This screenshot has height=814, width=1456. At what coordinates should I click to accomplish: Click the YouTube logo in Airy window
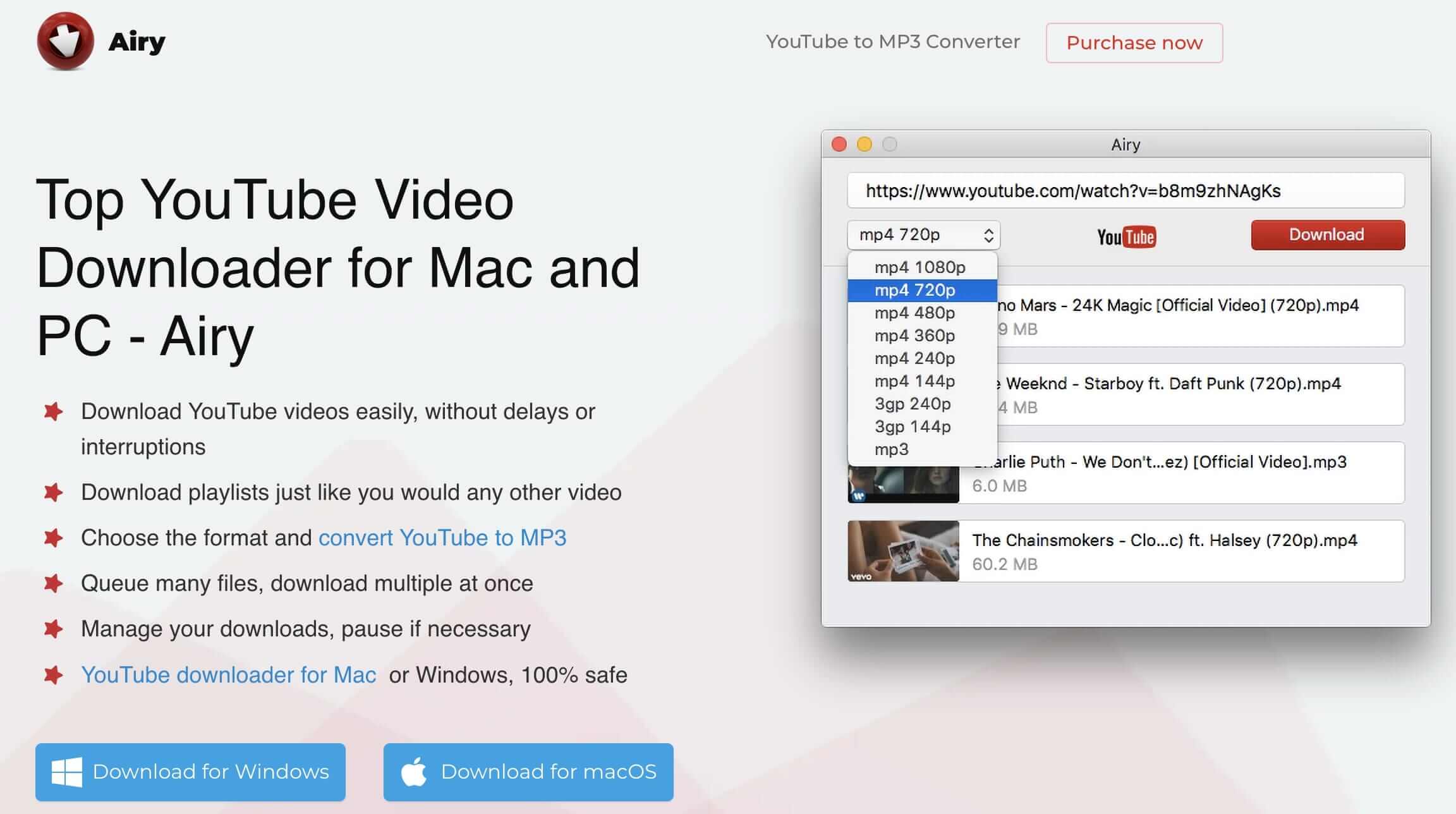(x=1126, y=237)
